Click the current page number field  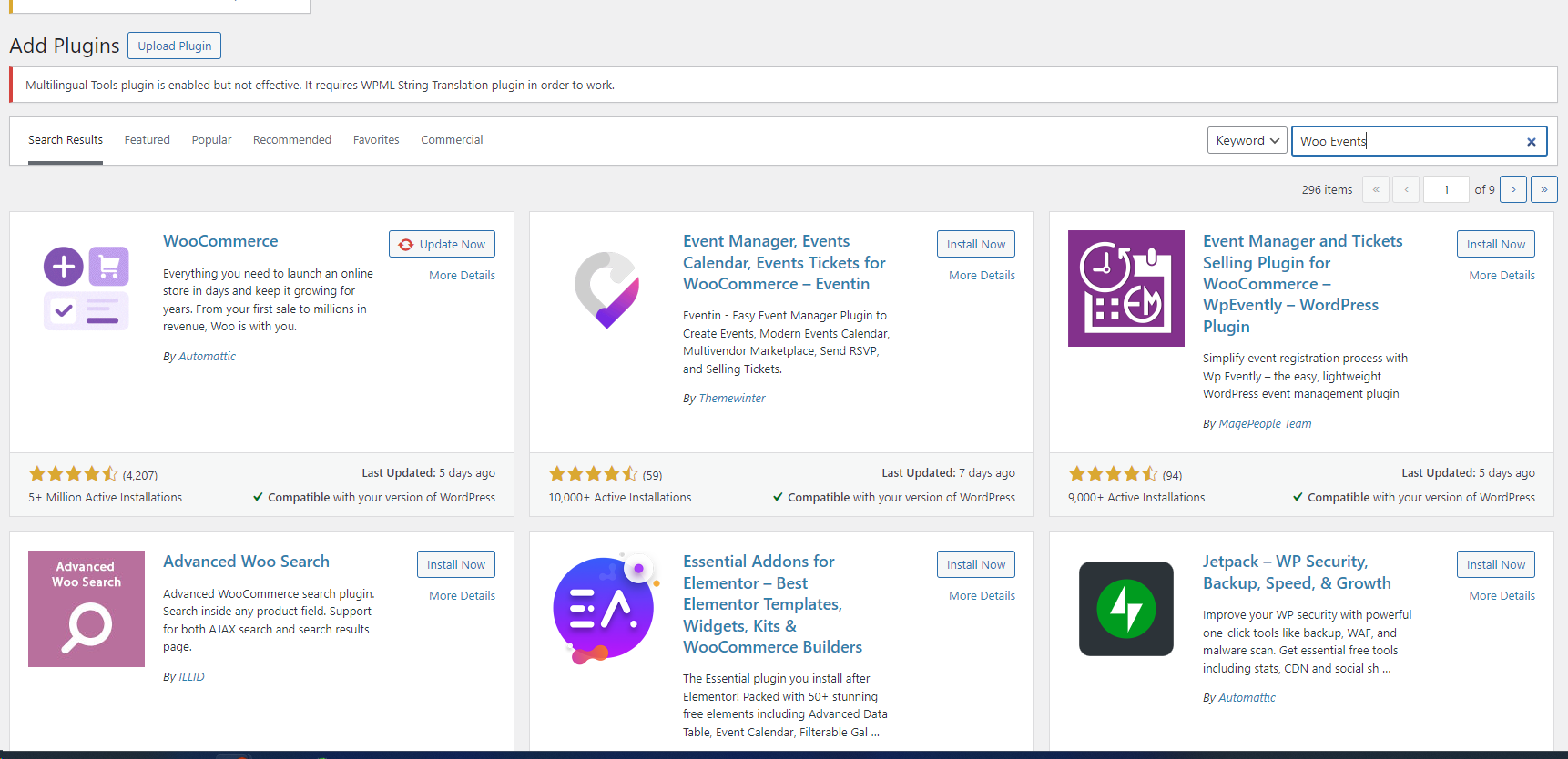click(1446, 189)
